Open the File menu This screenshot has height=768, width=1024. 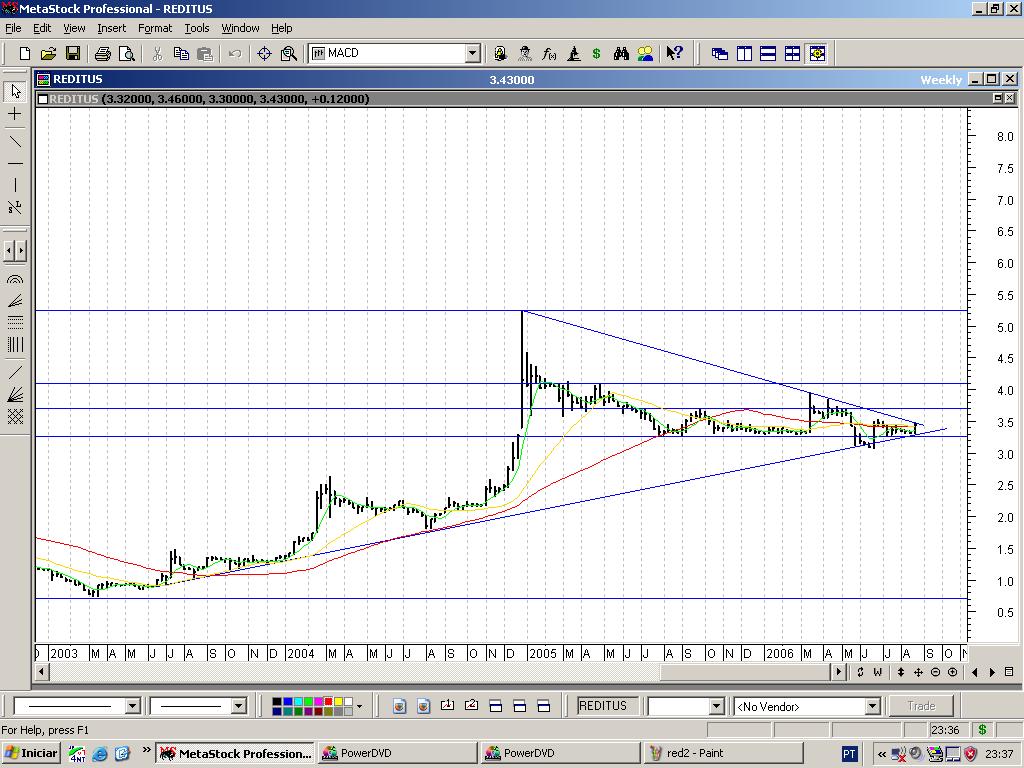(x=13, y=28)
